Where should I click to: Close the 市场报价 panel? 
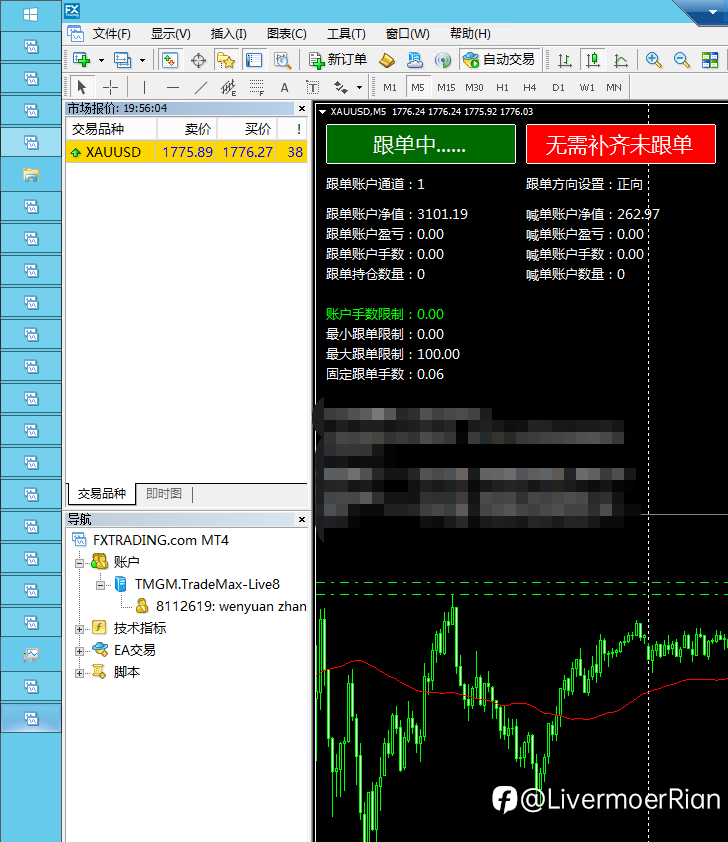(x=302, y=108)
